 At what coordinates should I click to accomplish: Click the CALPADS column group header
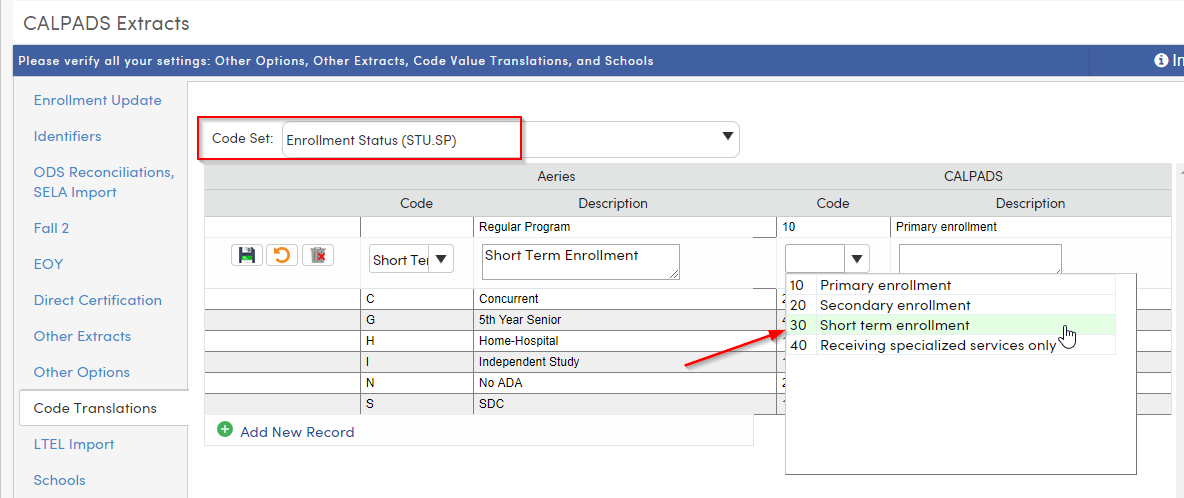[x=973, y=176]
